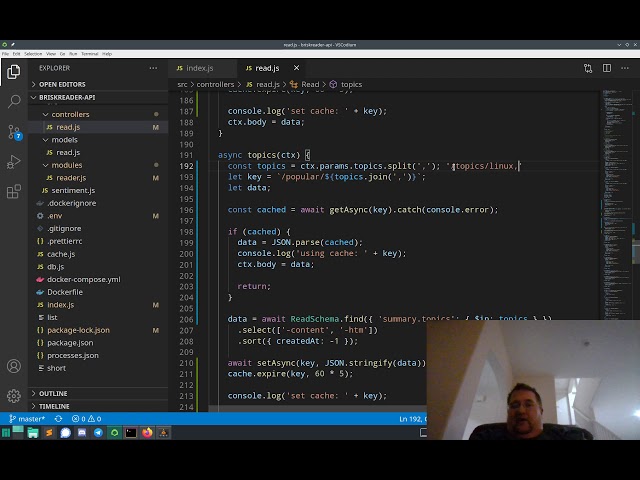Collapse the controllers folder
Image resolution: width=640 pixels, height=480 pixels.
(x=70, y=114)
